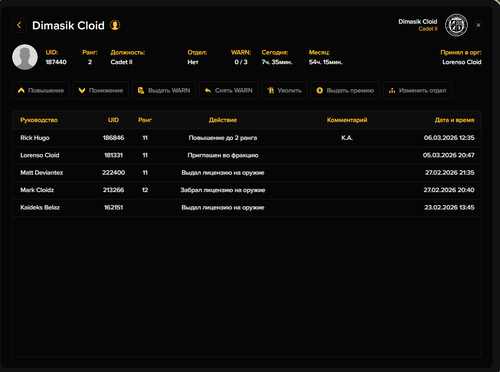
Task: Click the Действие column header
Action: (x=223, y=120)
